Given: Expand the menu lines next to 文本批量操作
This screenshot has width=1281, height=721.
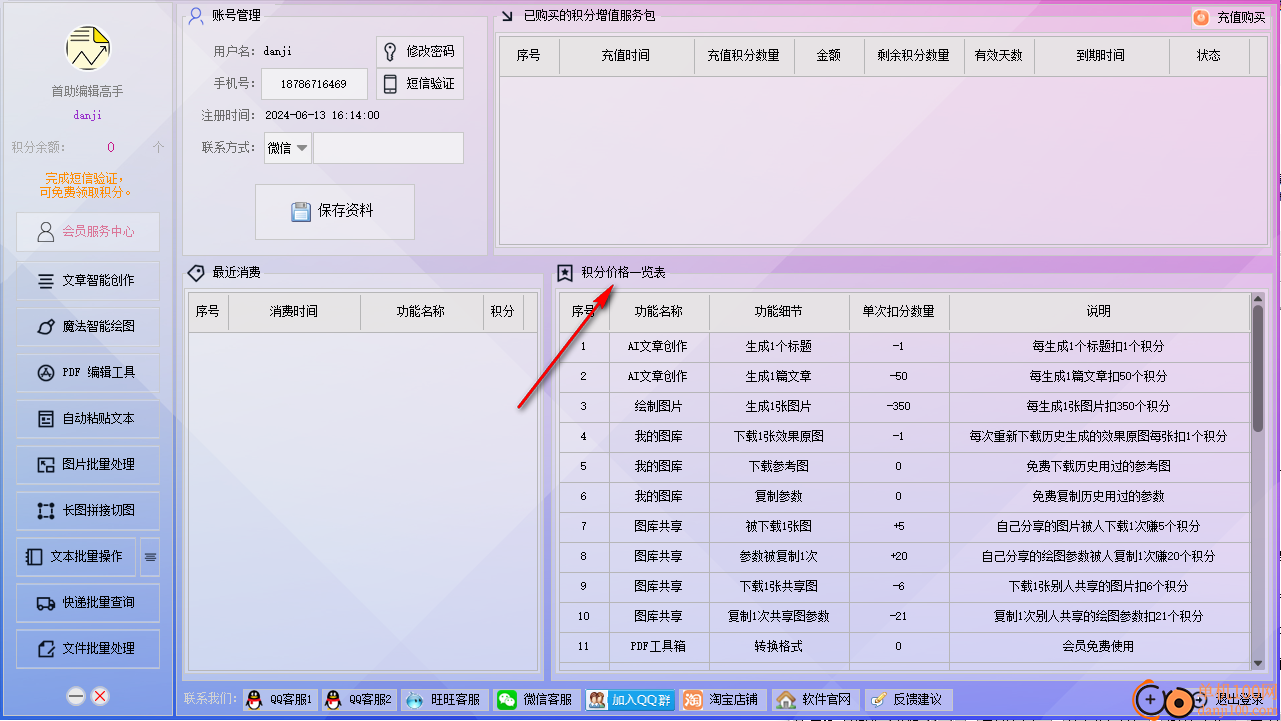Looking at the screenshot, I should [150, 557].
